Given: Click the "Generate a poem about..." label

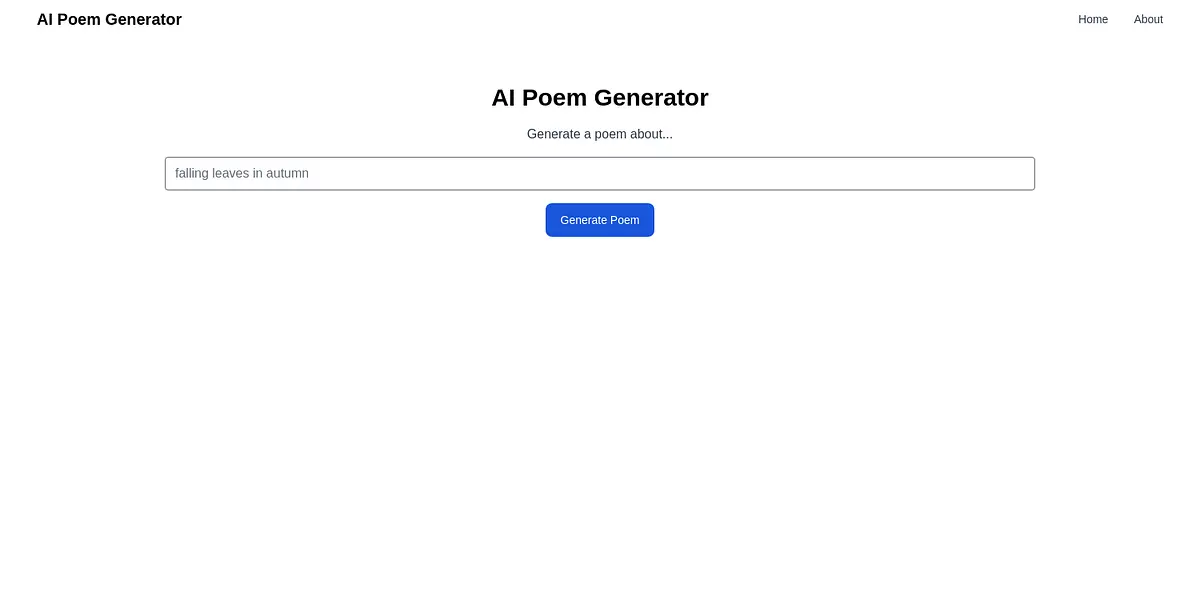Looking at the screenshot, I should pyautogui.click(x=600, y=134).
